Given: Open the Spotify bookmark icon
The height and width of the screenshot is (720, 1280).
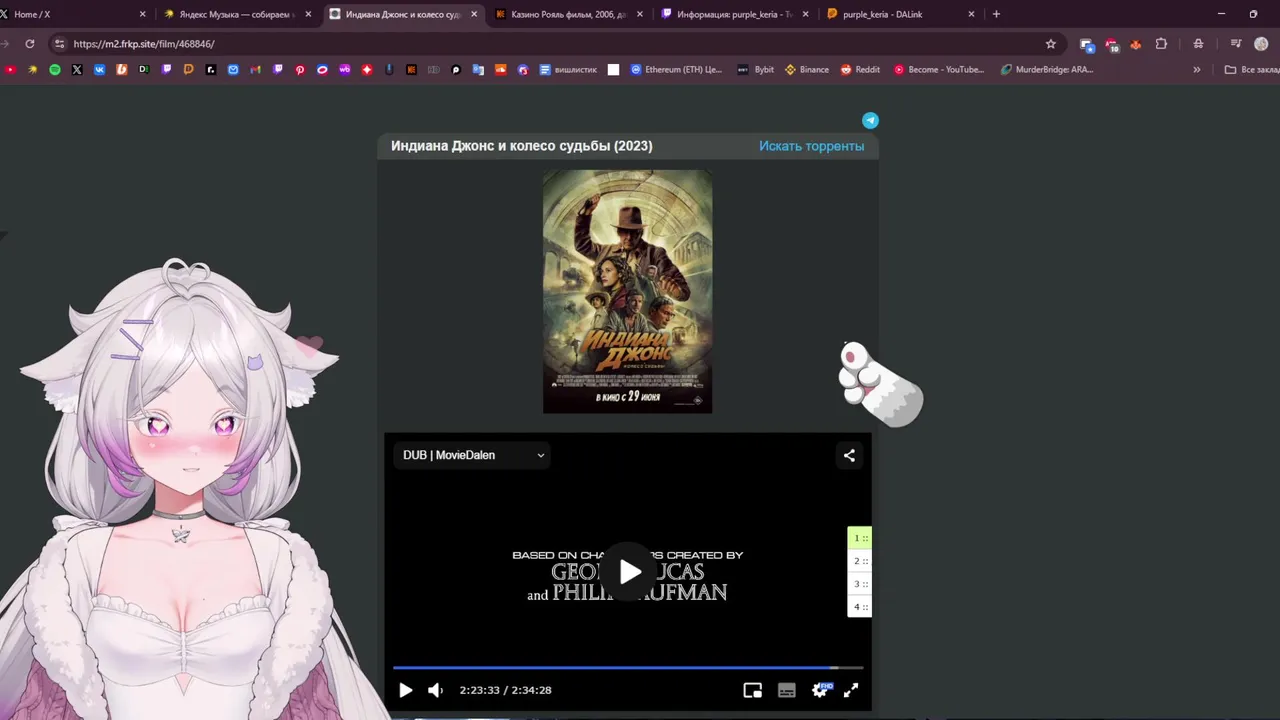Looking at the screenshot, I should tap(55, 70).
